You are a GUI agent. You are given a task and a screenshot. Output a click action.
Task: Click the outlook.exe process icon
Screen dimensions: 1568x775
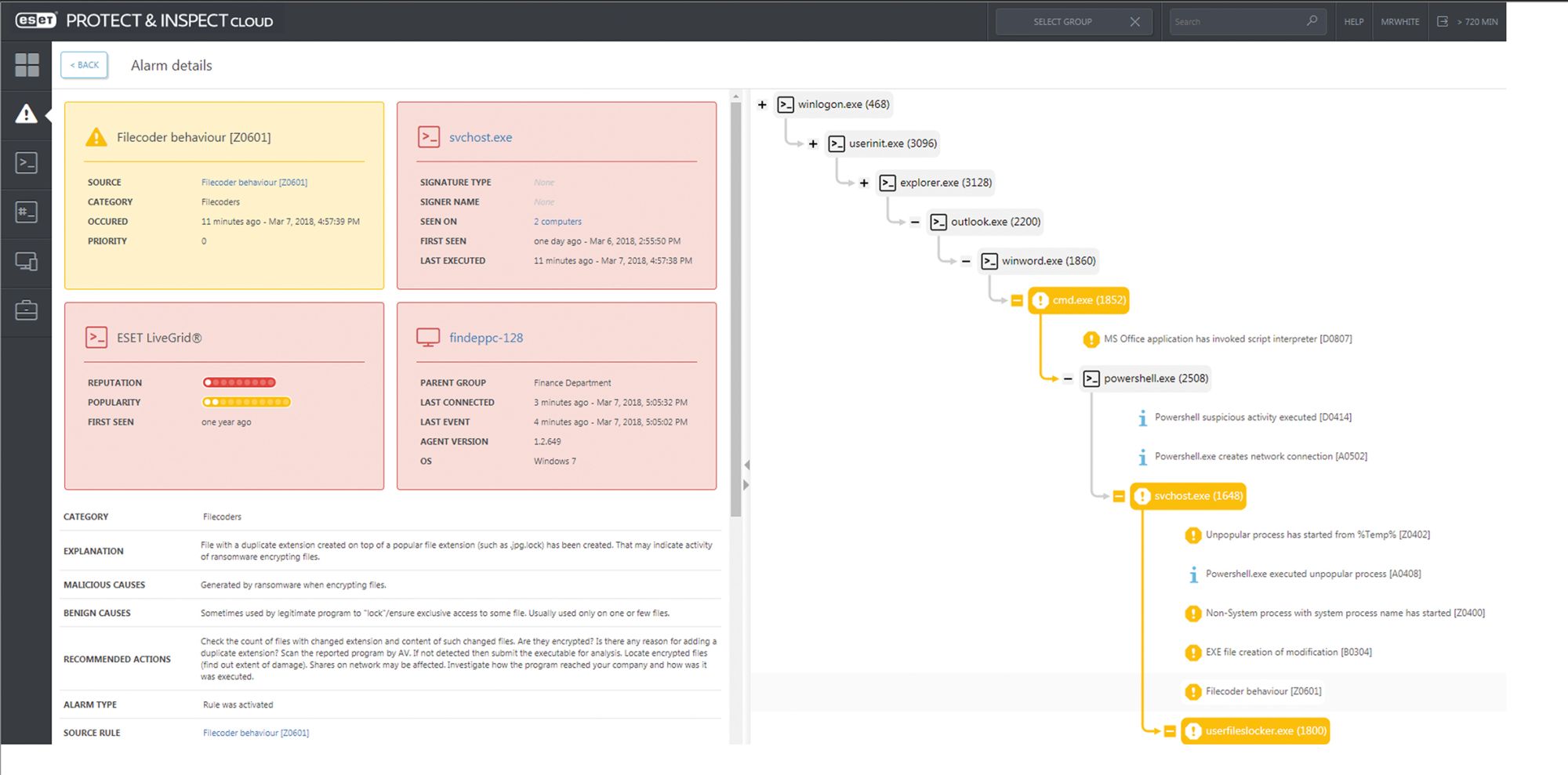(x=938, y=222)
